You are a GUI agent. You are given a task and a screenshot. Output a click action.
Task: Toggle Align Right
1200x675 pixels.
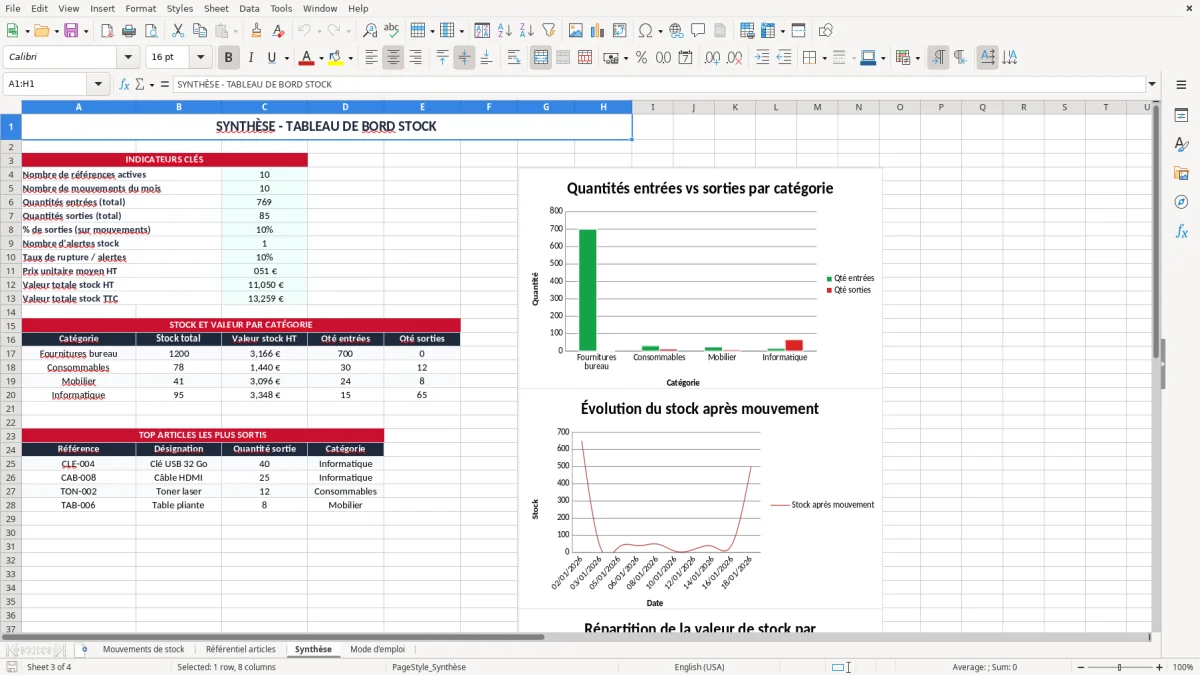tap(415, 58)
